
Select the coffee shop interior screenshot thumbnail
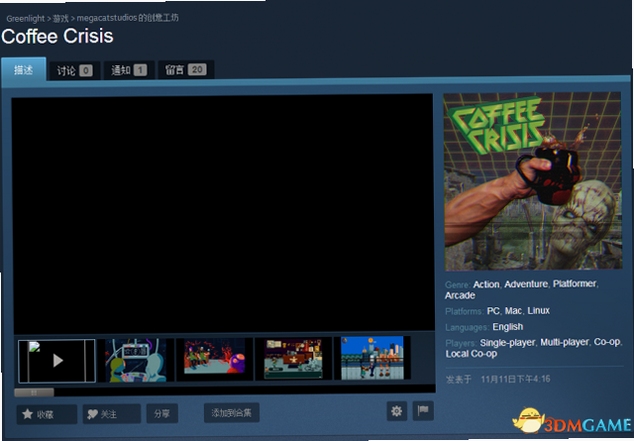[293, 359]
